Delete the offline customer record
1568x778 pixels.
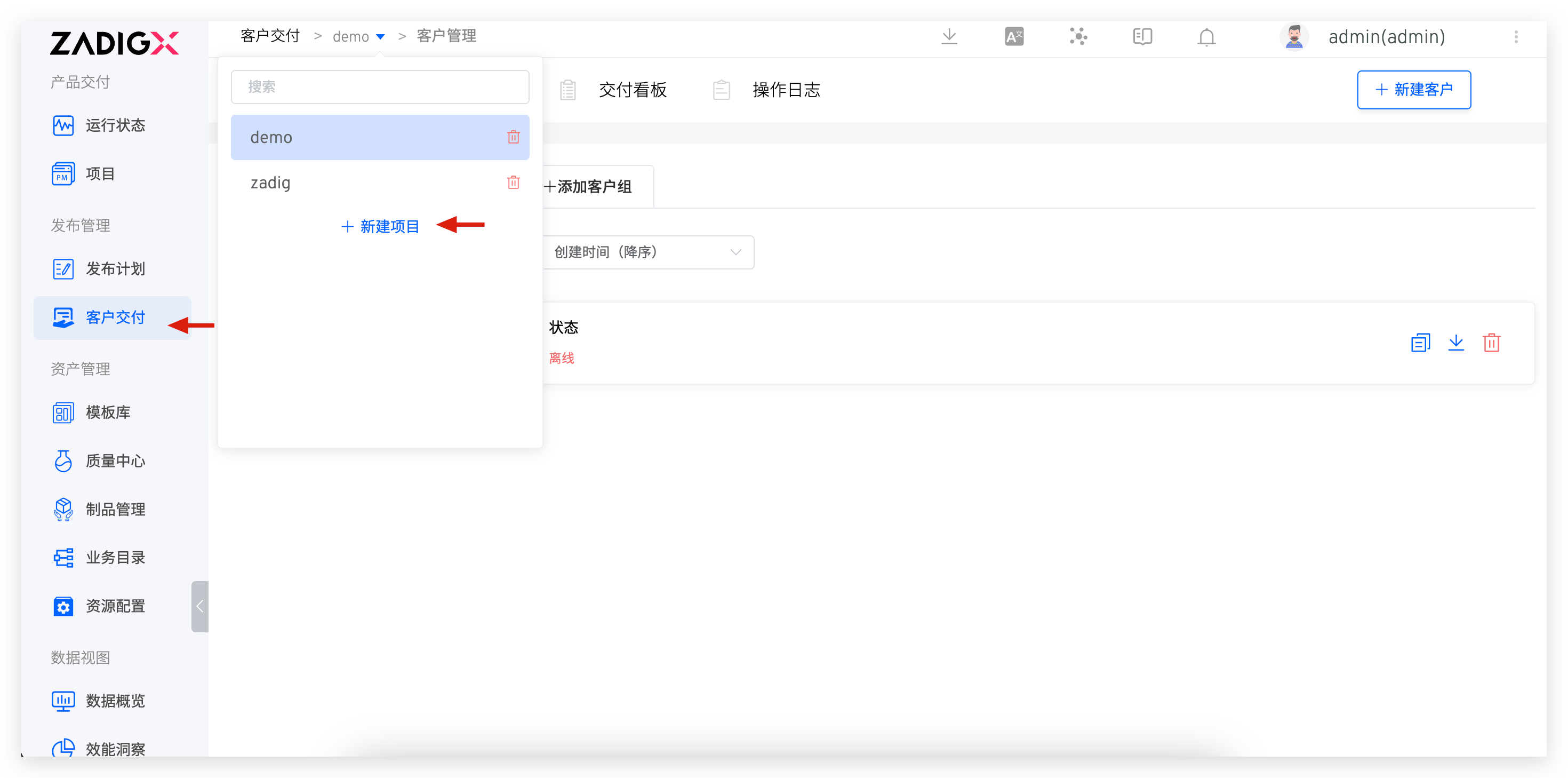point(1491,343)
